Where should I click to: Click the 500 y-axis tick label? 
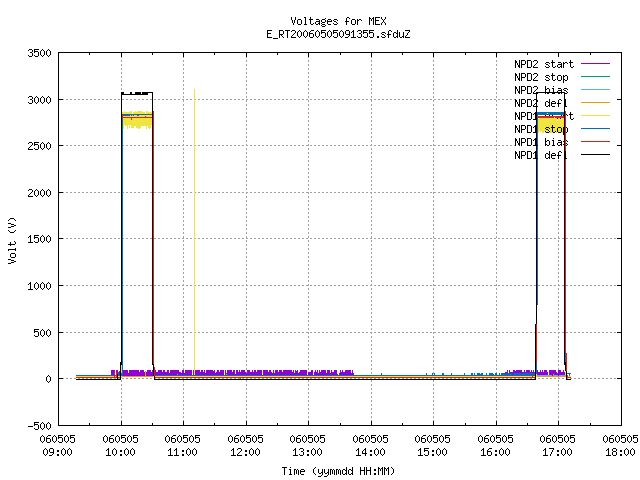point(42,333)
